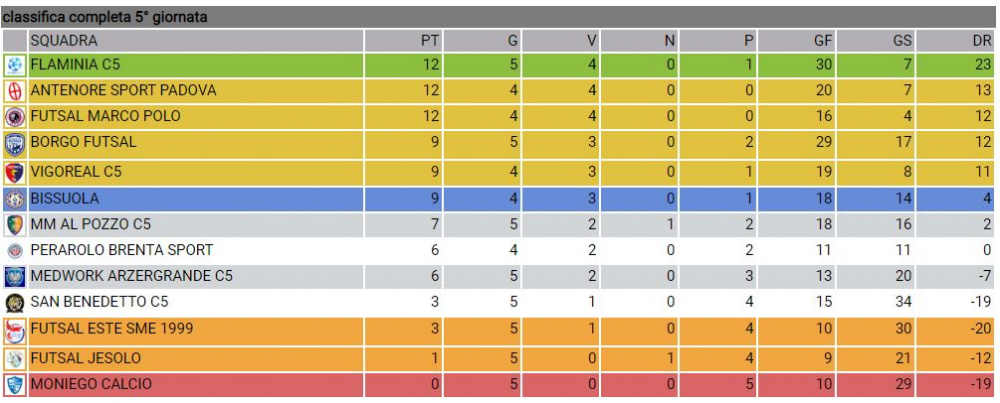Select the Borgo Futsal shield logo
1000x403 pixels.
(x=14, y=145)
